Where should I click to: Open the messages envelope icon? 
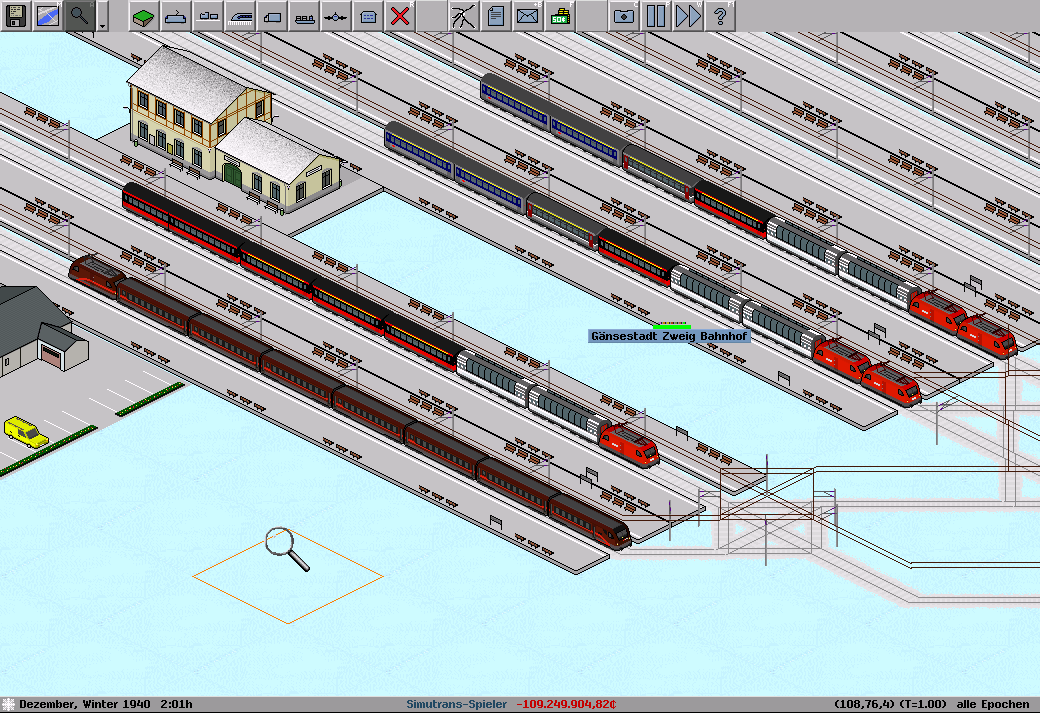coord(527,16)
